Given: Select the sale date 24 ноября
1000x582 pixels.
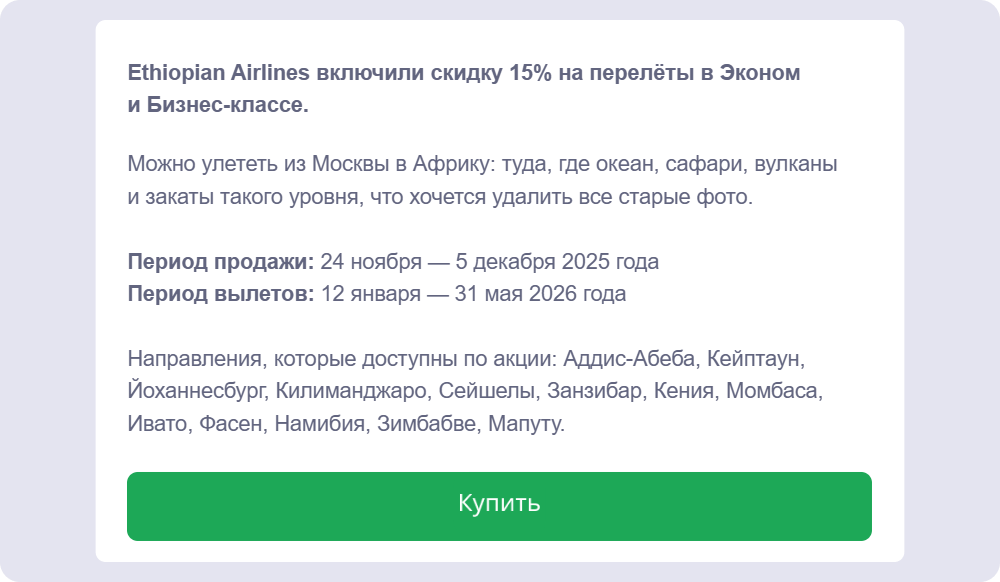Looking at the screenshot, I should 370,262.
